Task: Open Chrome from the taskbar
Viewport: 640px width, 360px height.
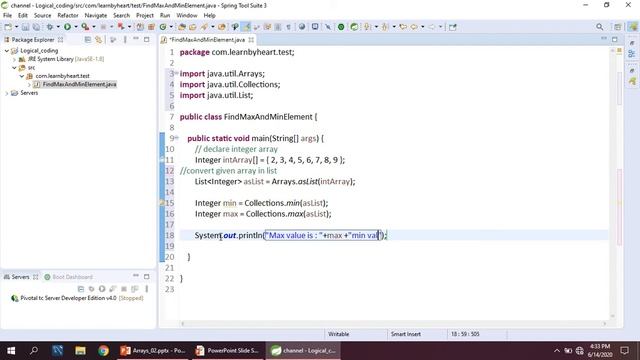Action: coord(104,351)
